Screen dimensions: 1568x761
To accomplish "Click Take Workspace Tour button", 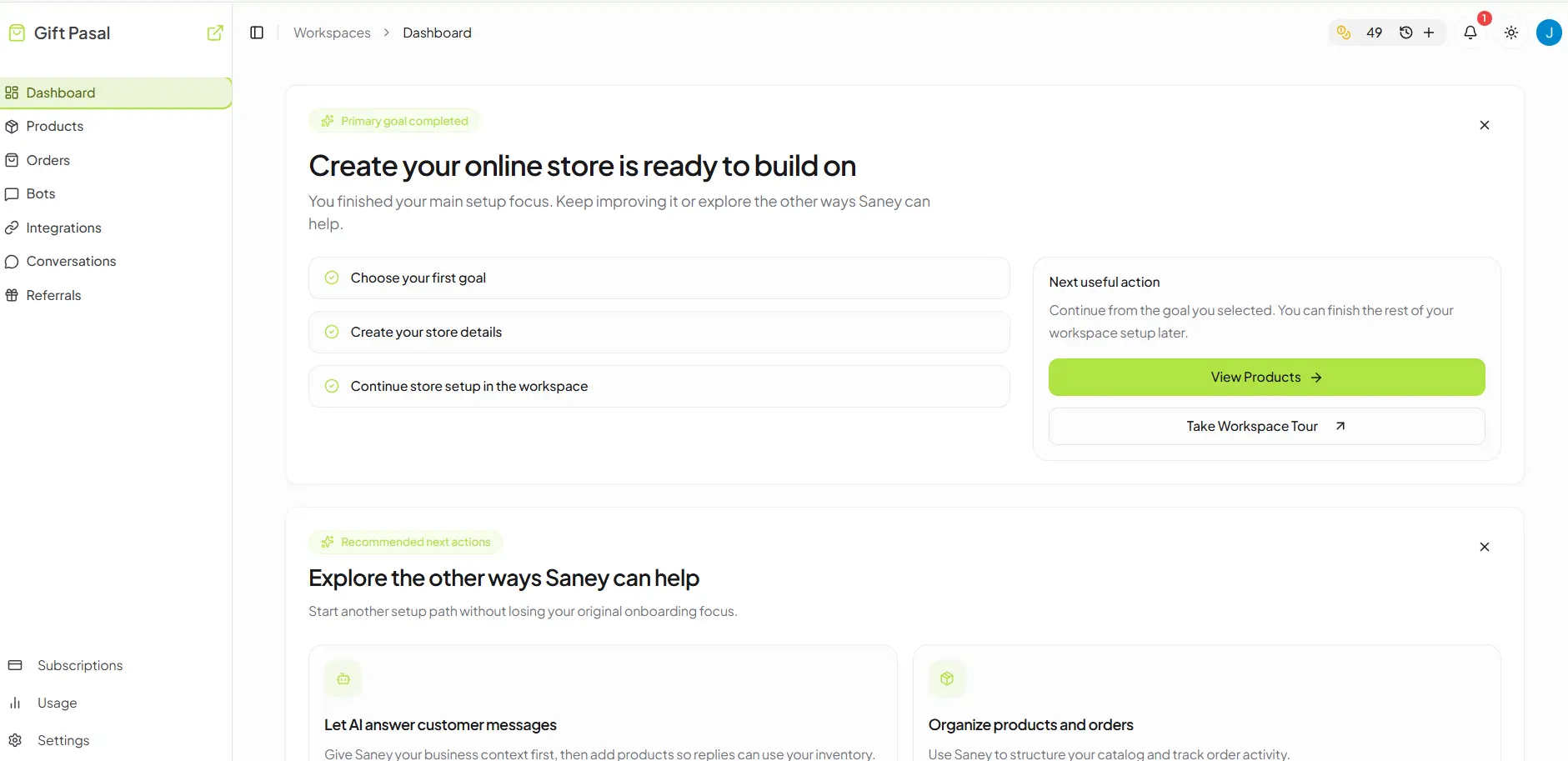I will coord(1266,426).
